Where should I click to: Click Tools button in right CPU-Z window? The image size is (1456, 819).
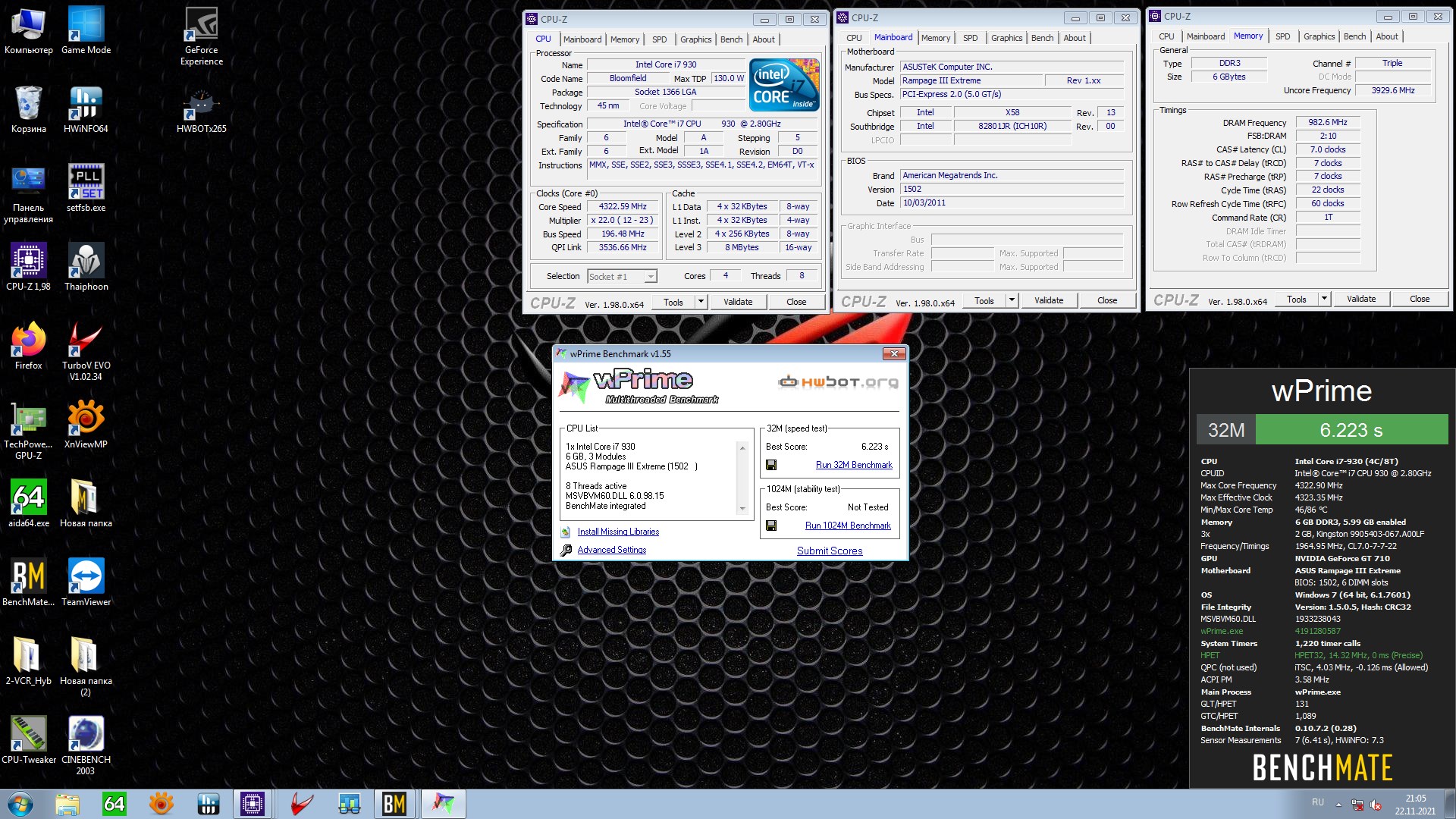pyautogui.click(x=1297, y=299)
